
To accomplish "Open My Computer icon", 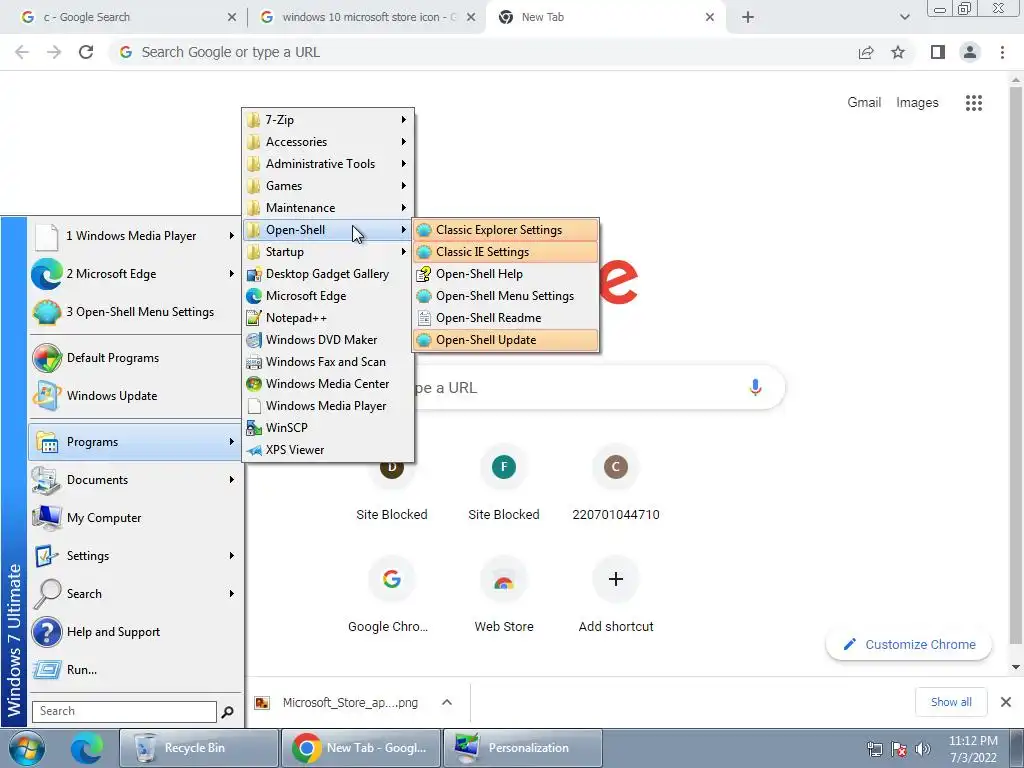I will (47, 518).
